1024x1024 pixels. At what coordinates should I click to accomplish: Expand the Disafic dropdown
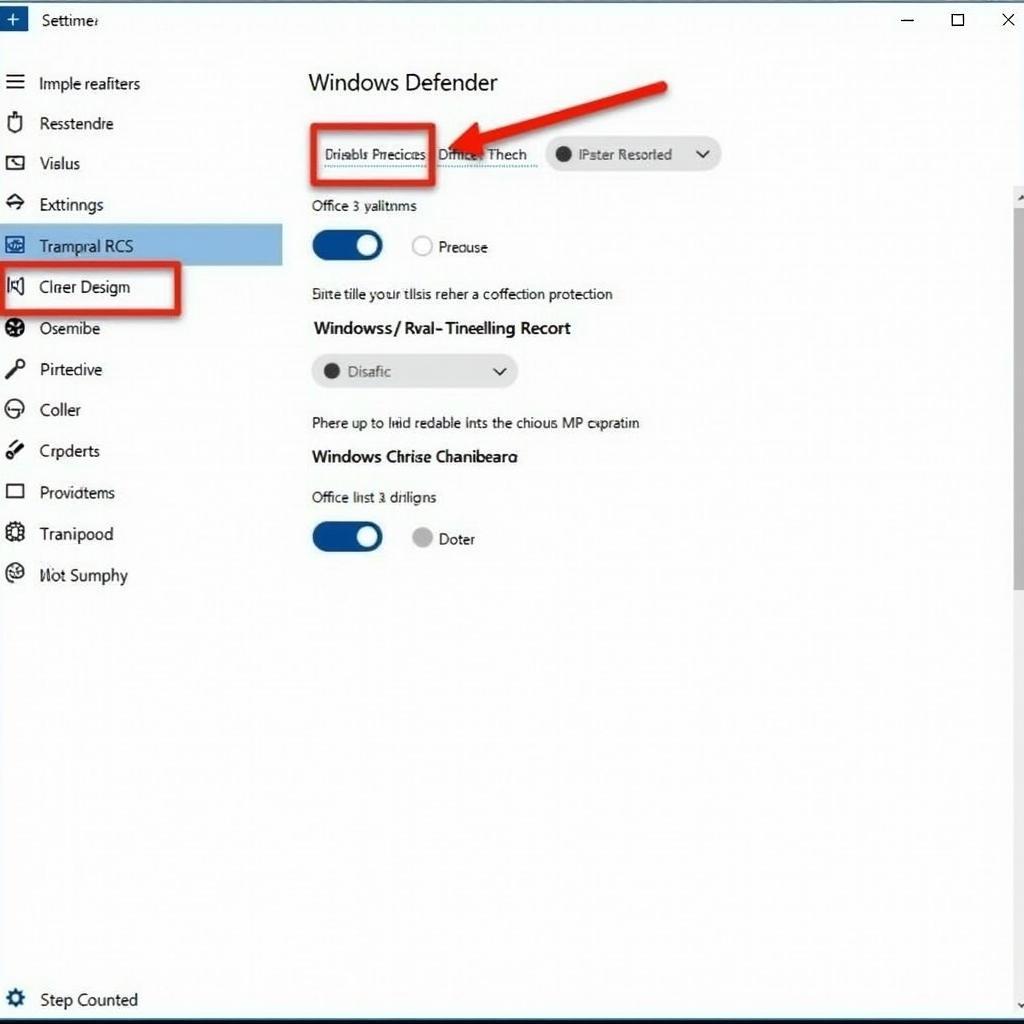click(414, 371)
